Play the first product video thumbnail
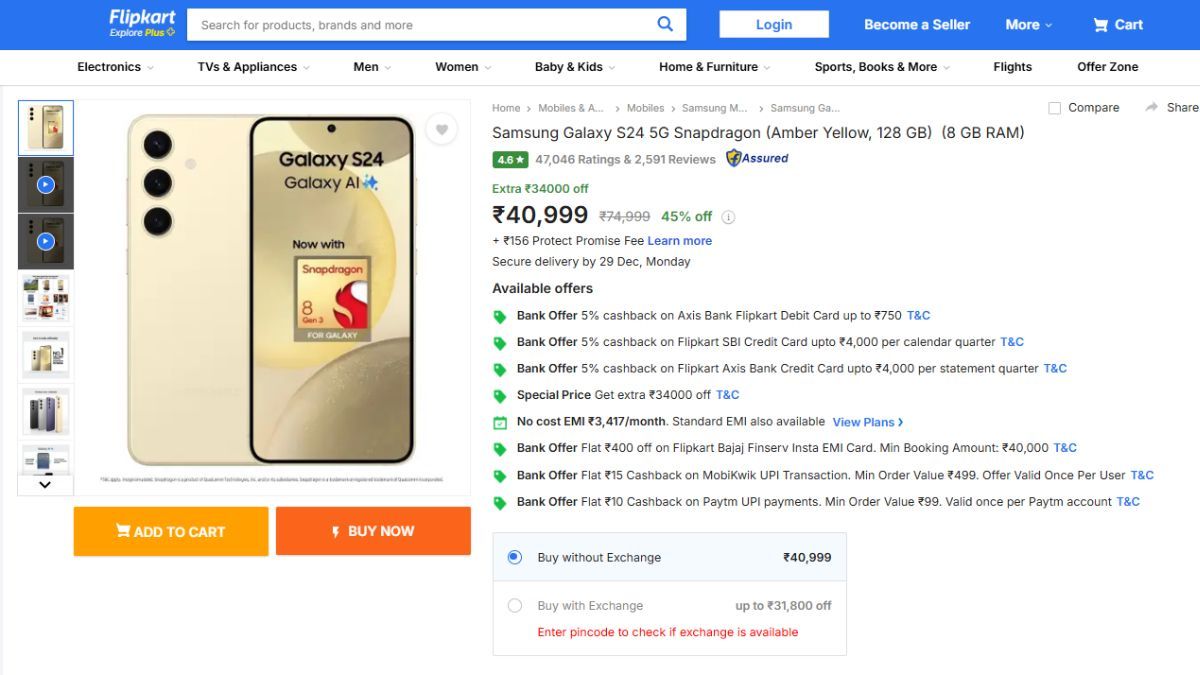The width and height of the screenshot is (1200, 675). tap(45, 185)
